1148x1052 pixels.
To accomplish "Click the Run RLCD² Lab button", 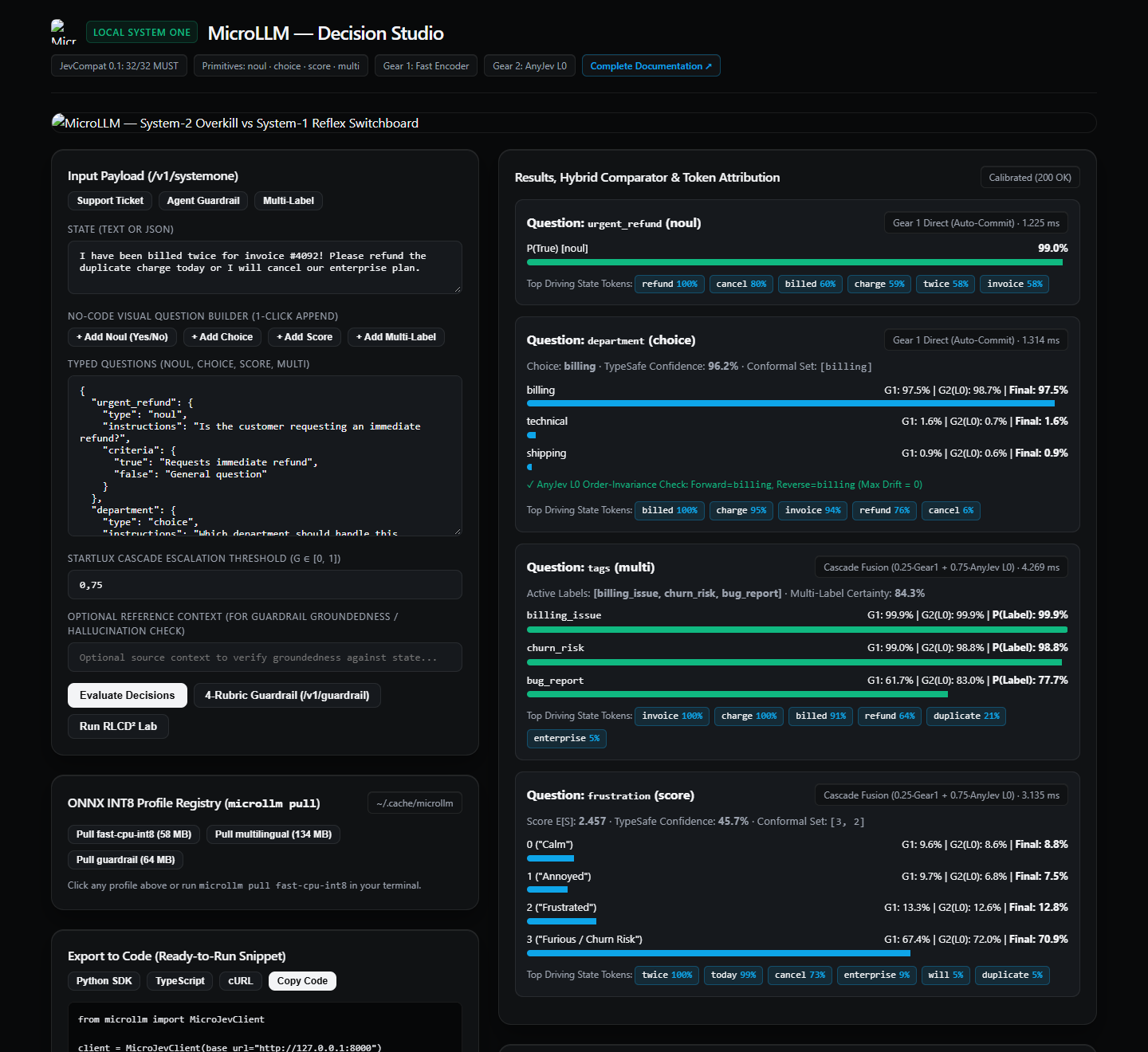I will coord(118,726).
